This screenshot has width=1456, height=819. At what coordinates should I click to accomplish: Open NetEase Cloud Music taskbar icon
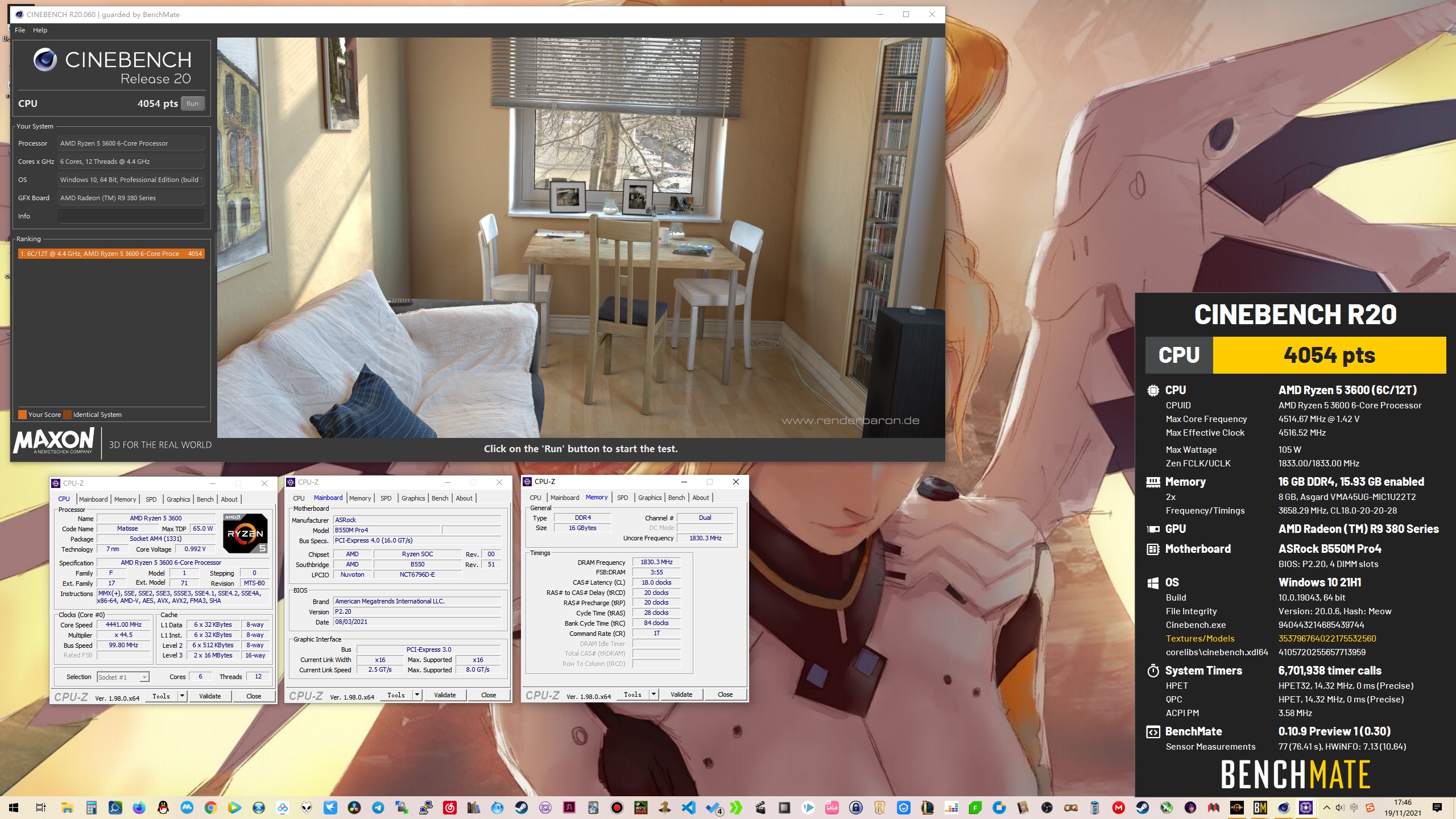coord(449,808)
